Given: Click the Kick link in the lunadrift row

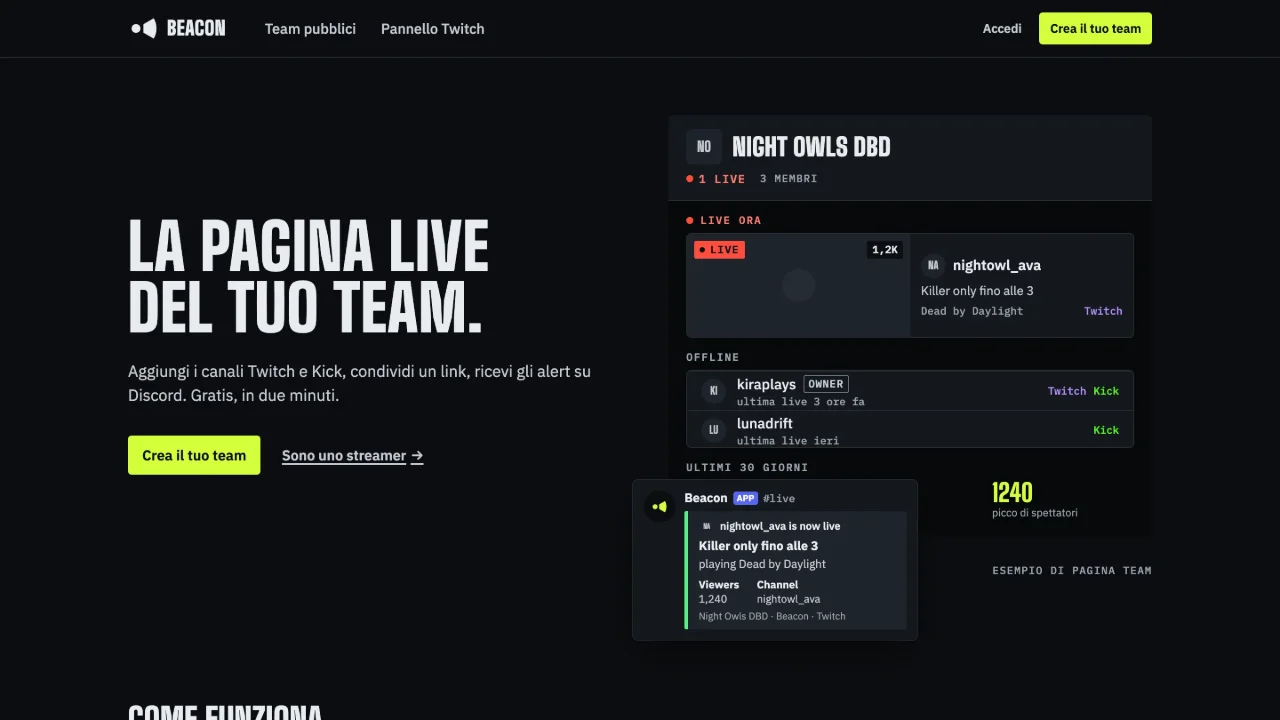Looking at the screenshot, I should point(1106,430).
